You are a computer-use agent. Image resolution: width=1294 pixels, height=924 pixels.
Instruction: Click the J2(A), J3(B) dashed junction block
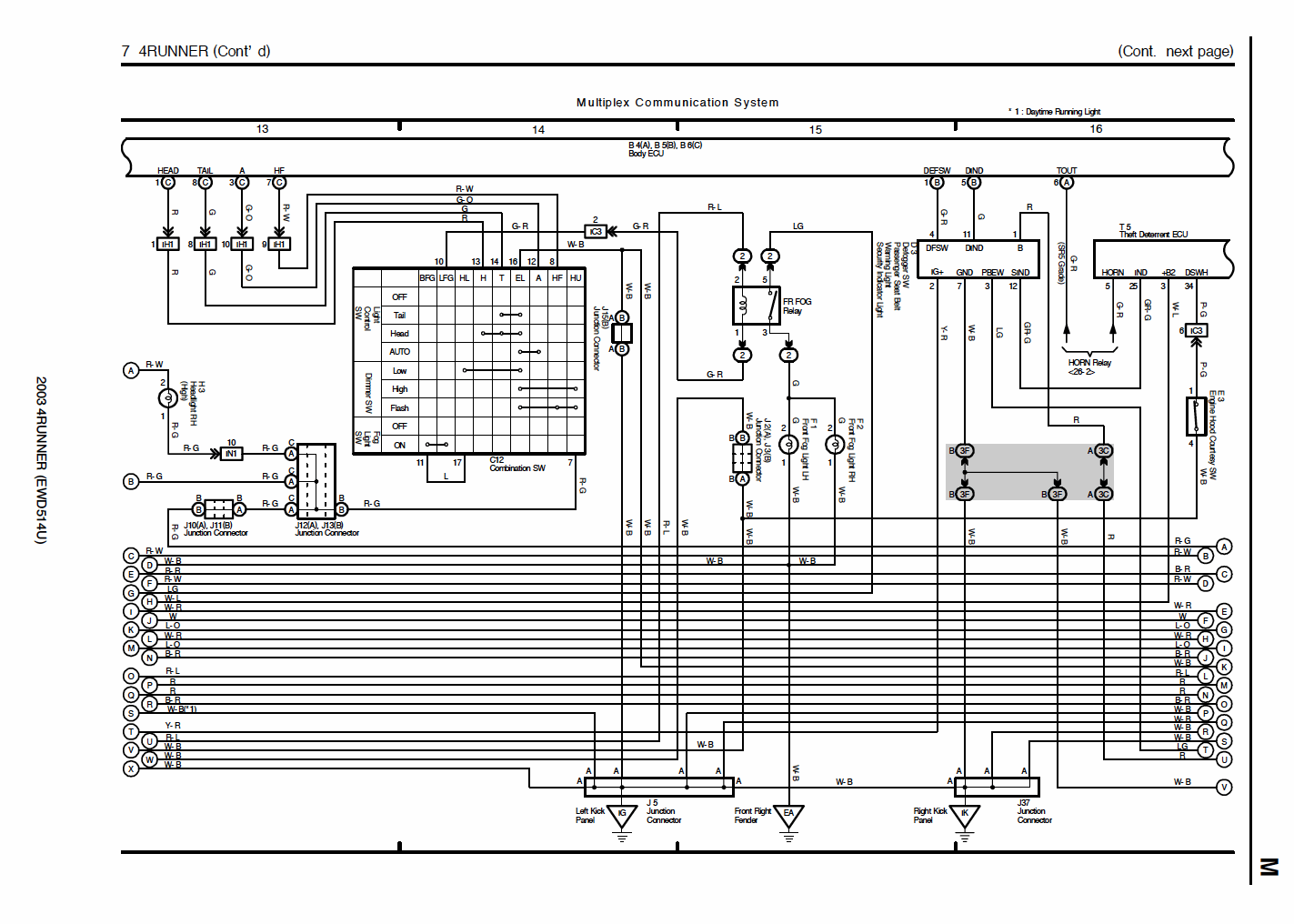(742, 457)
